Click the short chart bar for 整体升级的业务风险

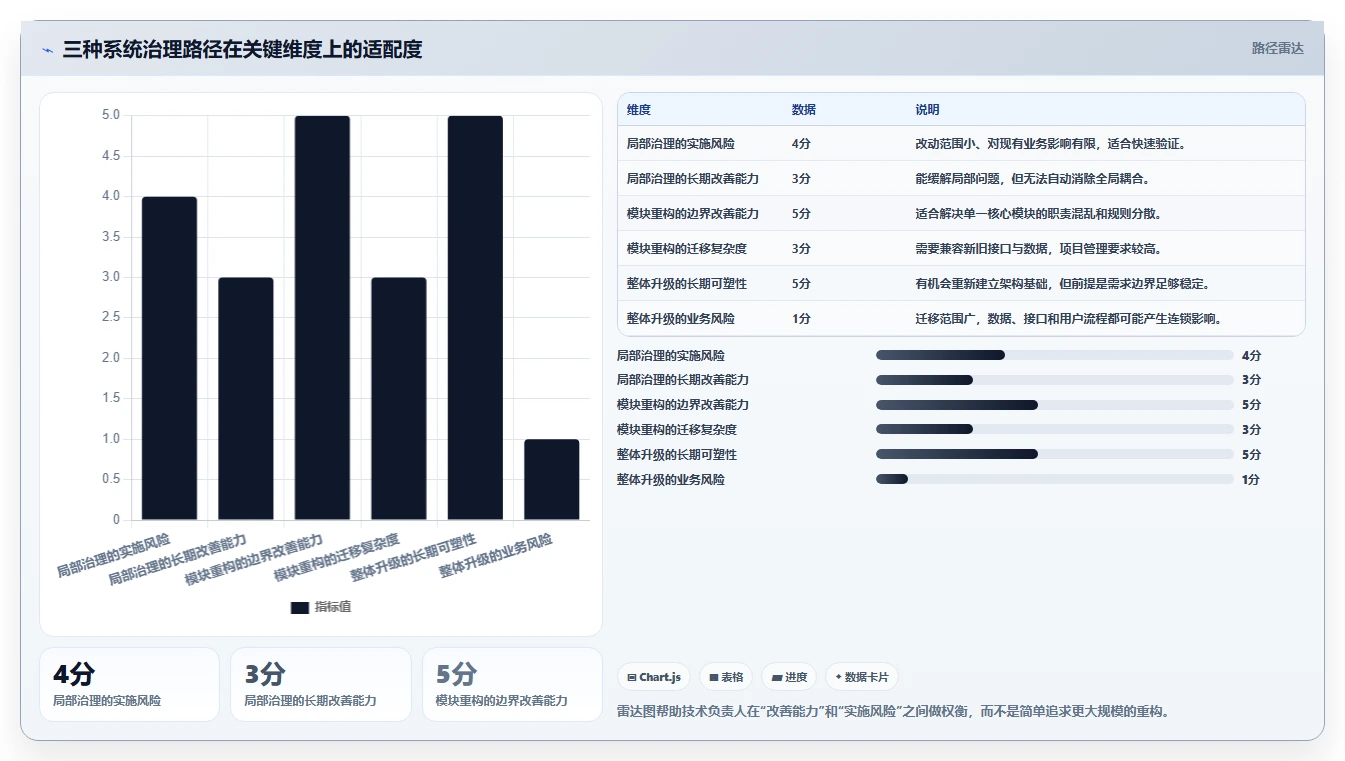pos(552,479)
